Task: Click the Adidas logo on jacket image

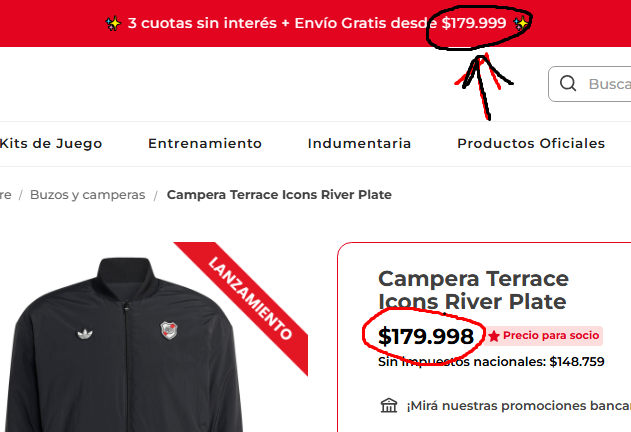Action: (85, 334)
